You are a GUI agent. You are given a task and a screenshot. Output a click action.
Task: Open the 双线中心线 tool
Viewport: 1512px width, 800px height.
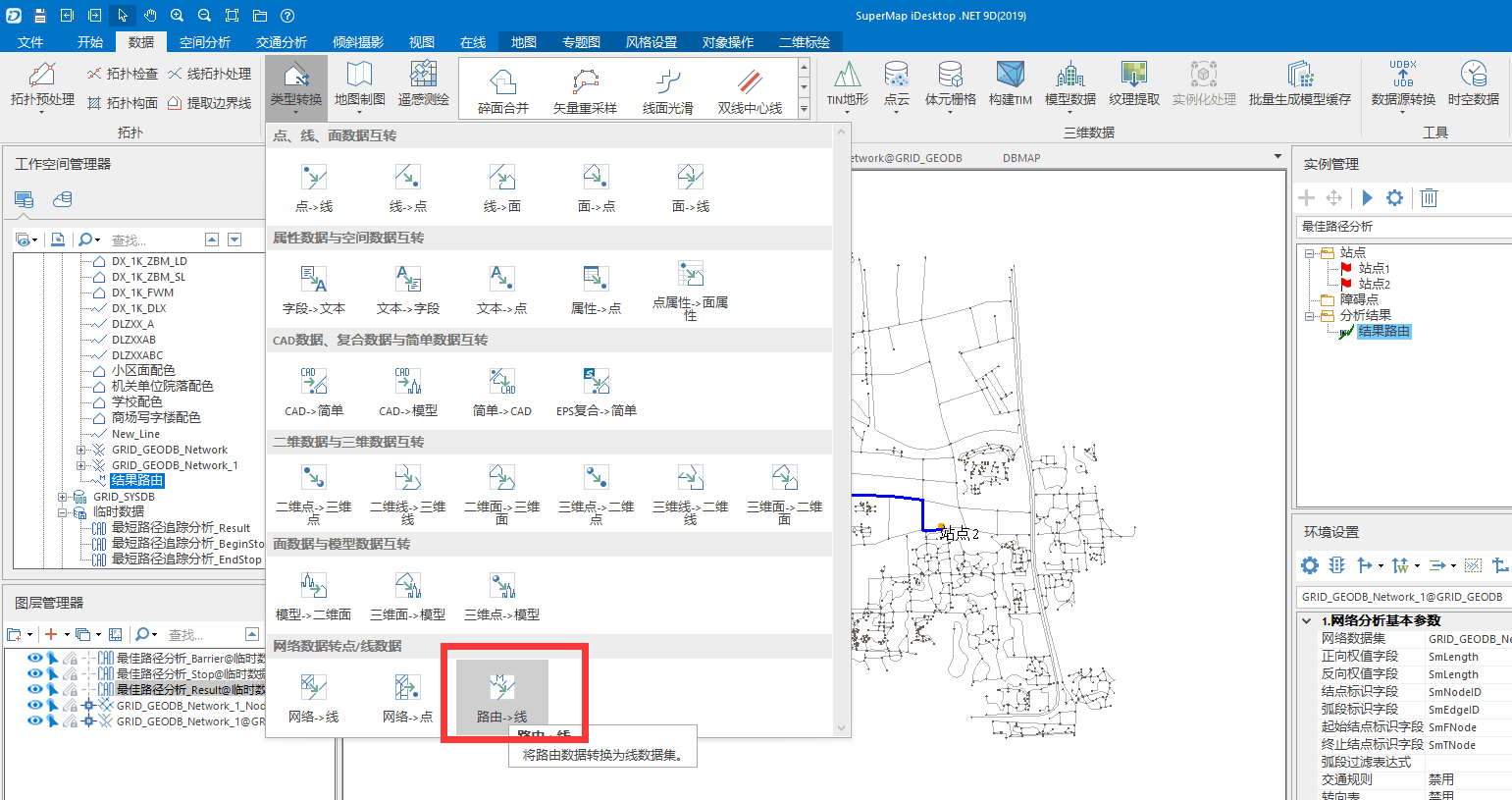[750, 88]
